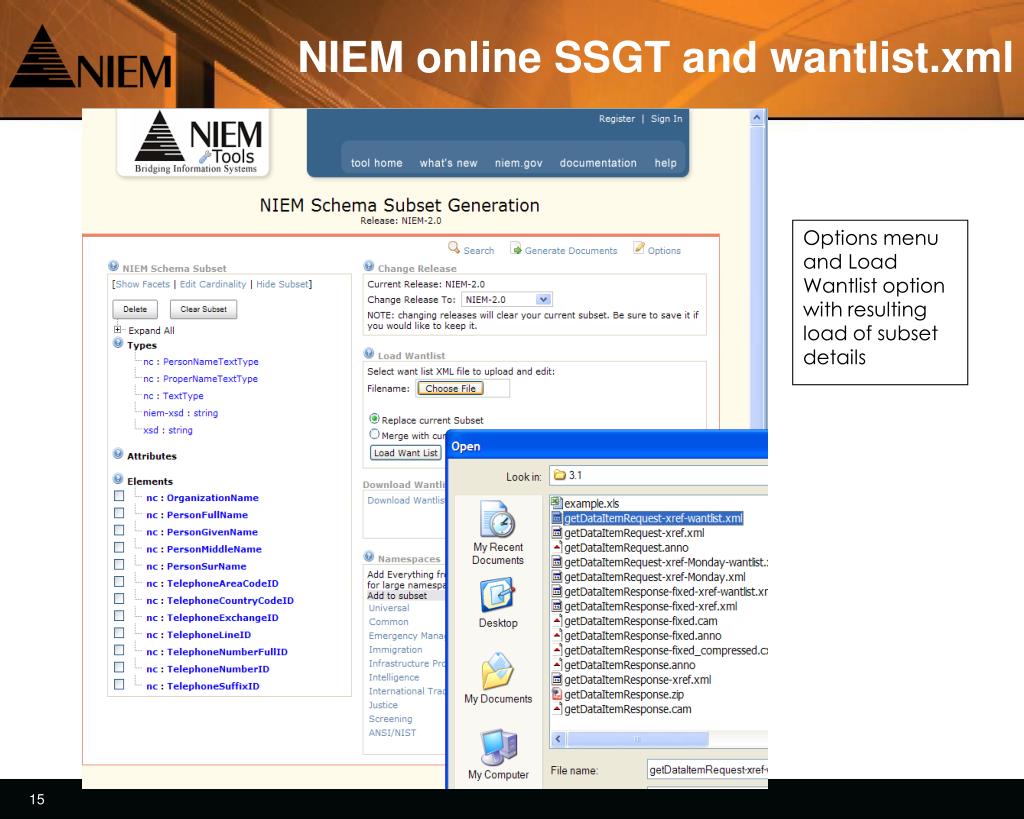Check the nc:OrganizationName checkbox

click(119, 496)
